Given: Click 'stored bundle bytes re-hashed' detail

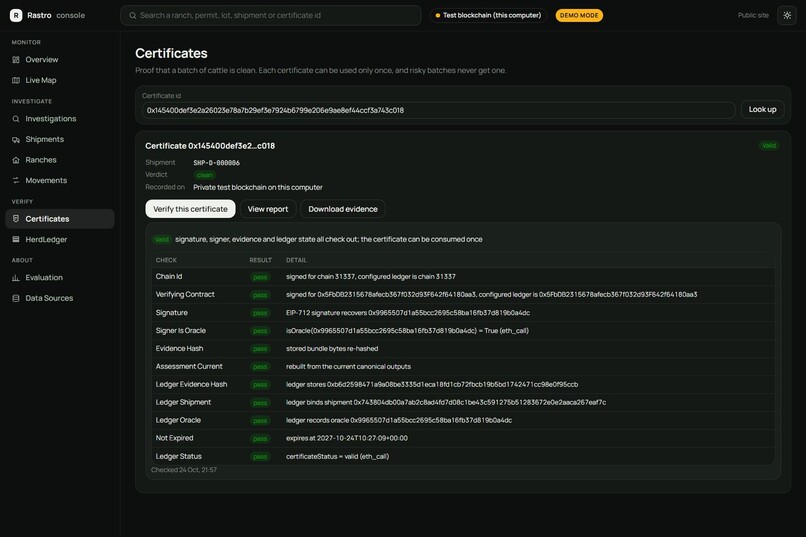Looking at the screenshot, I should click(332, 348).
